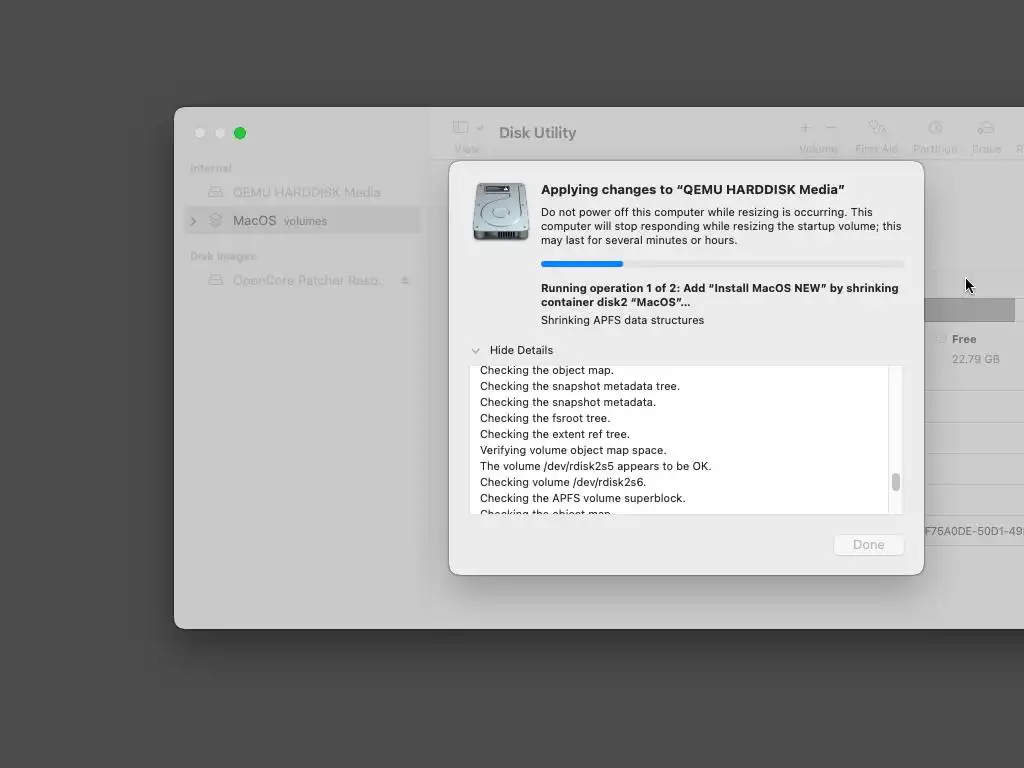This screenshot has width=1024, height=768.
Task: Click 'The volume /dev/rdisk2s5 appears to be OK.'
Action: pyautogui.click(x=596, y=466)
